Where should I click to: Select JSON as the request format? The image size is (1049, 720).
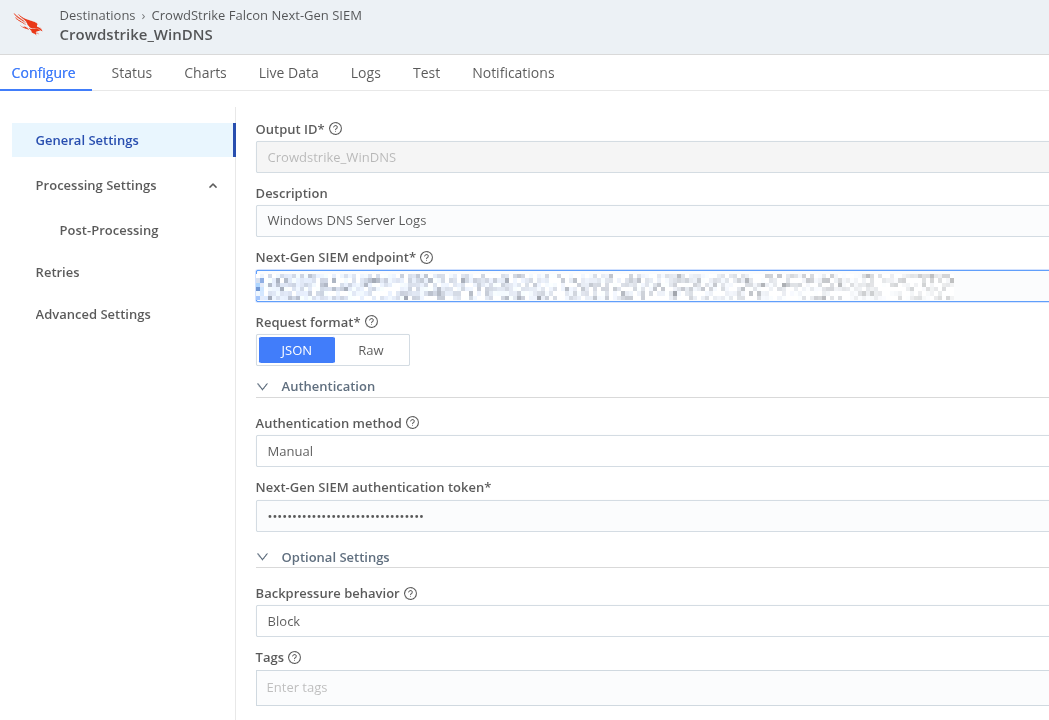(x=296, y=350)
